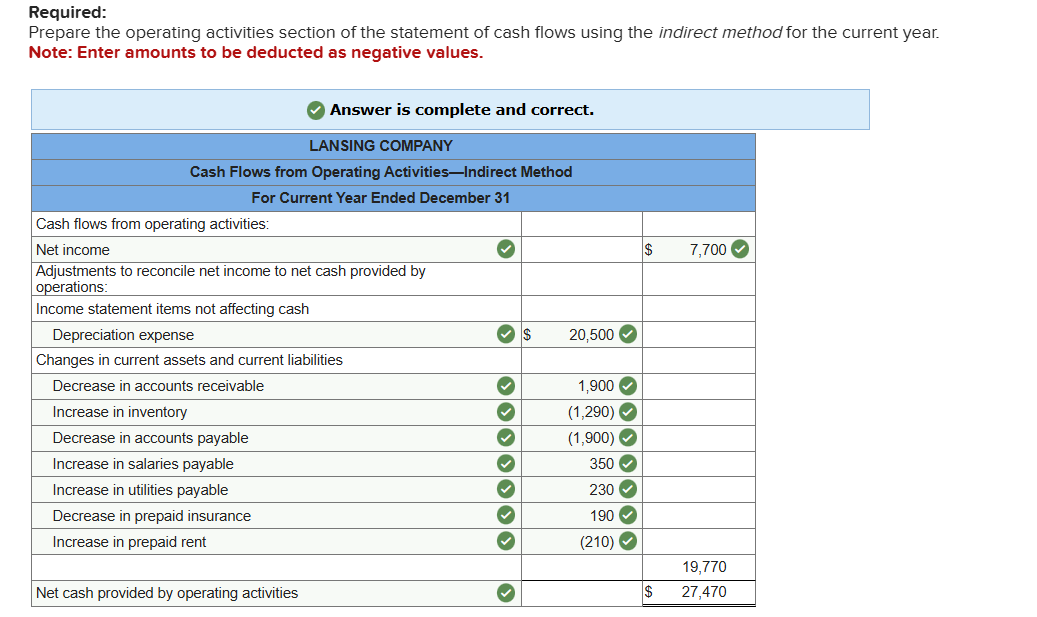Click green check beside 190 value
1037x617 pixels.
[x=628, y=515]
